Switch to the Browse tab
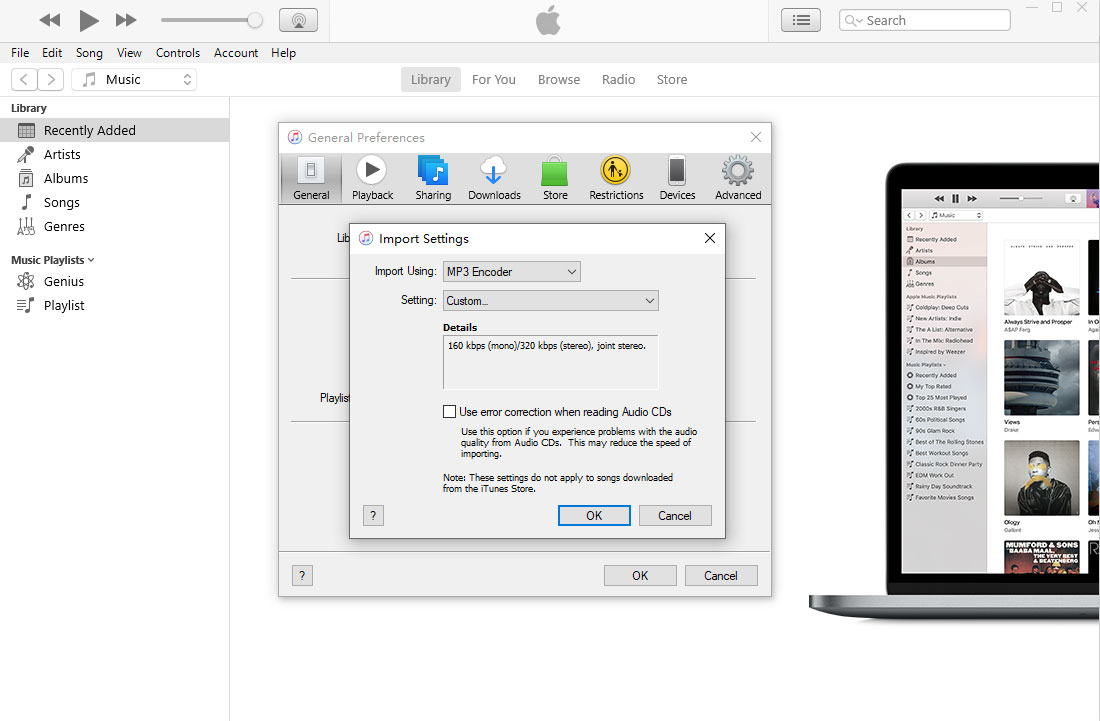This screenshot has height=721, width=1100. point(558,79)
